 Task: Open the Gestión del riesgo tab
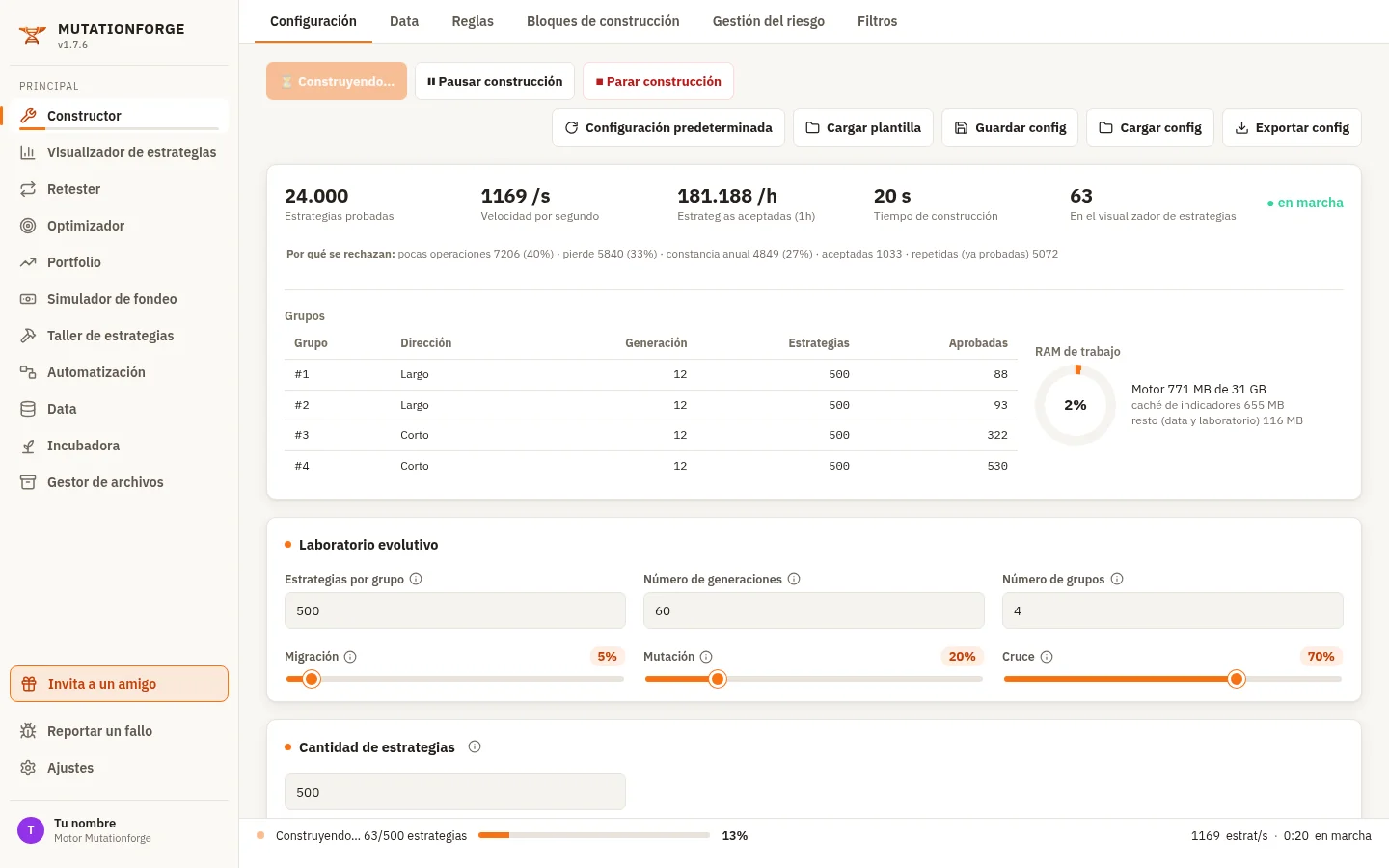[769, 21]
